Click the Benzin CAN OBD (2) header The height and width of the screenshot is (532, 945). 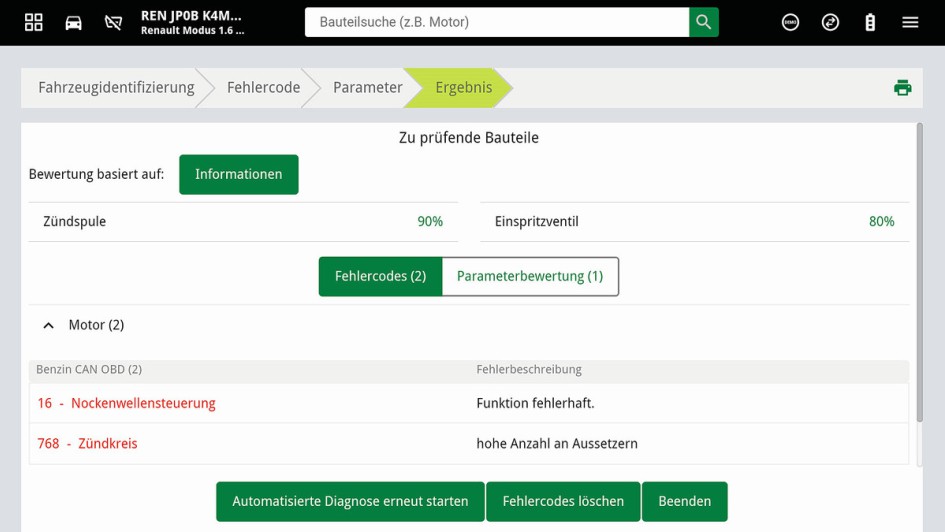(89, 369)
